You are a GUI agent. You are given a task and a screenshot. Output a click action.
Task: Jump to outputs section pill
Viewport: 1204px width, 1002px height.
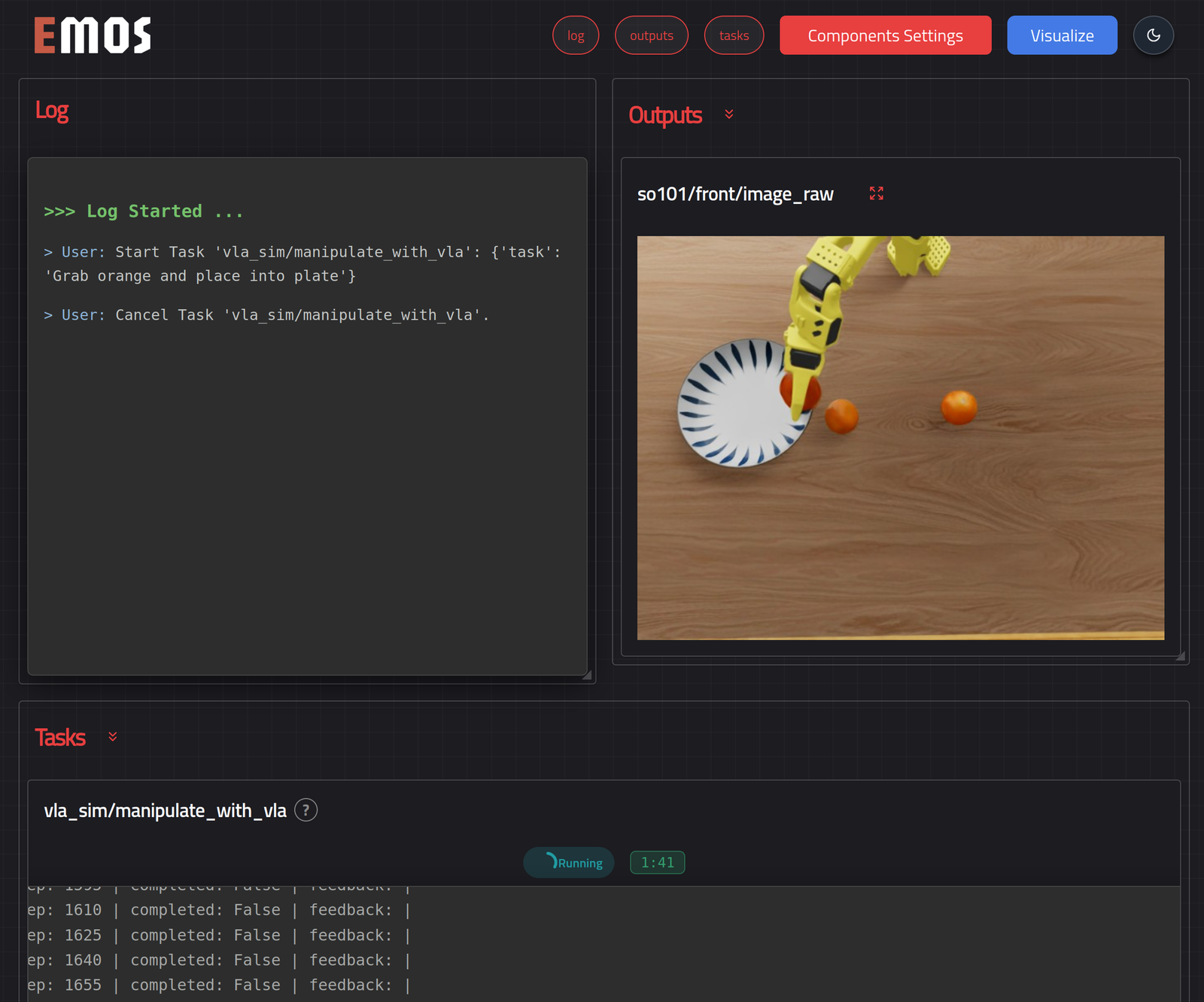(652, 35)
